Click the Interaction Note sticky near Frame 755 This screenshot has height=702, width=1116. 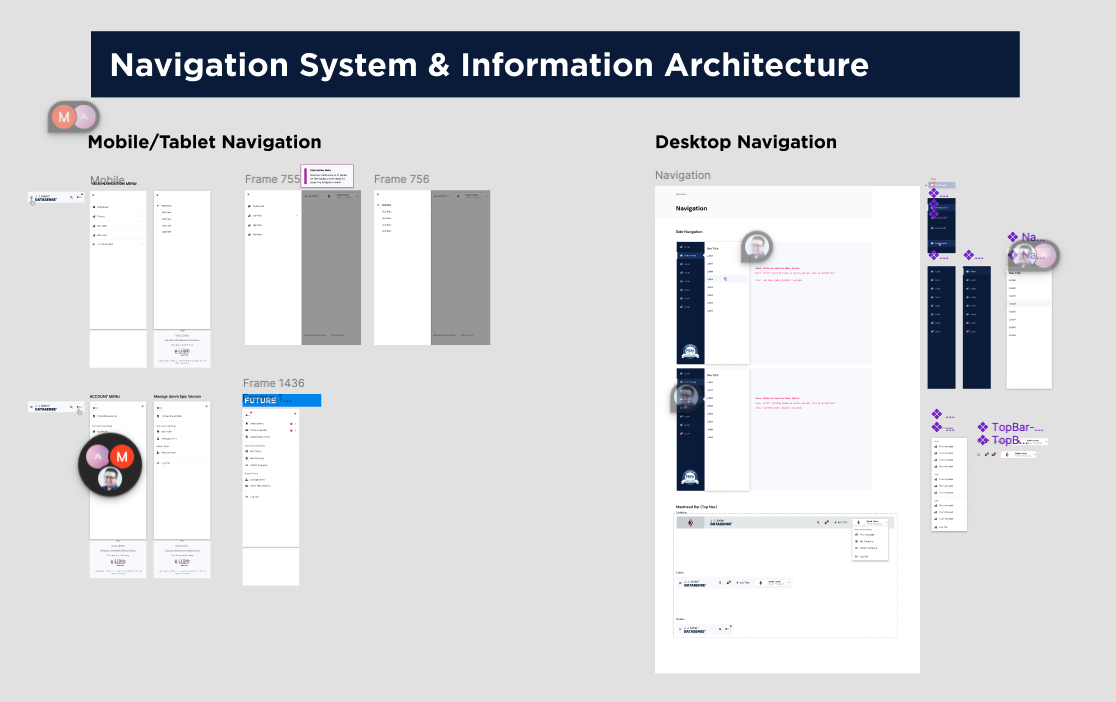(x=327, y=175)
